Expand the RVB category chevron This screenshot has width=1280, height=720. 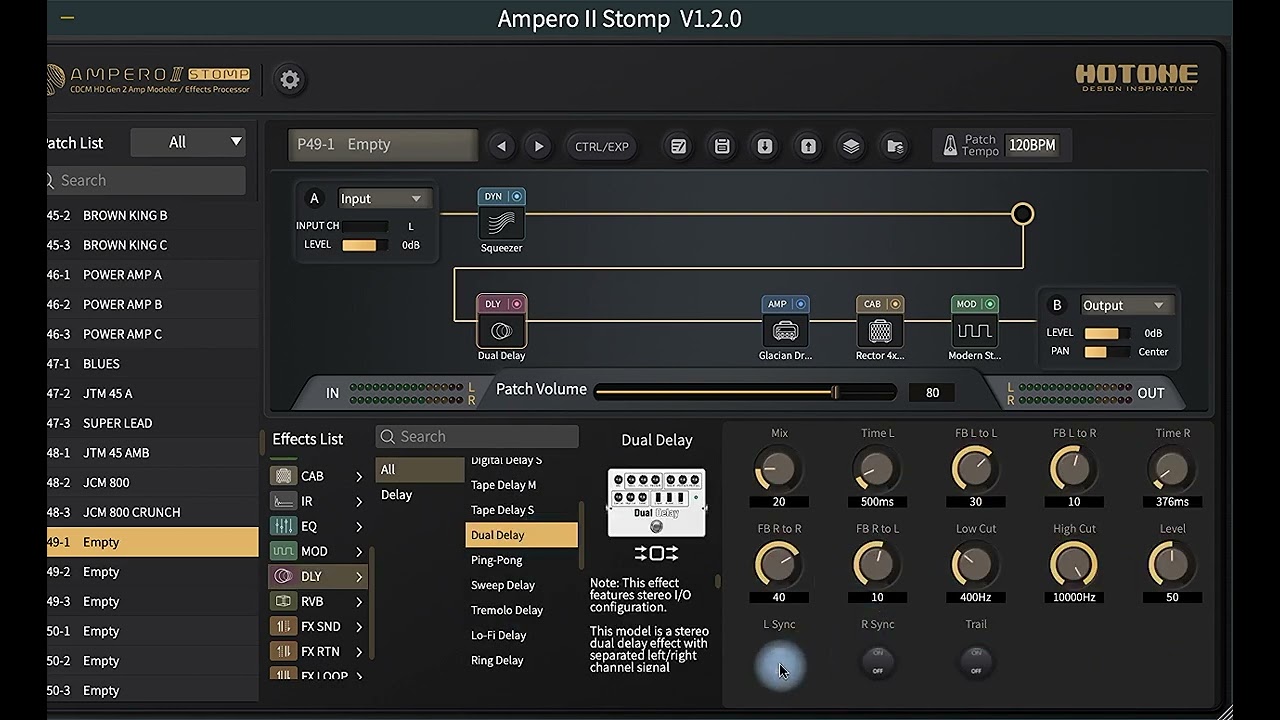pyautogui.click(x=359, y=601)
